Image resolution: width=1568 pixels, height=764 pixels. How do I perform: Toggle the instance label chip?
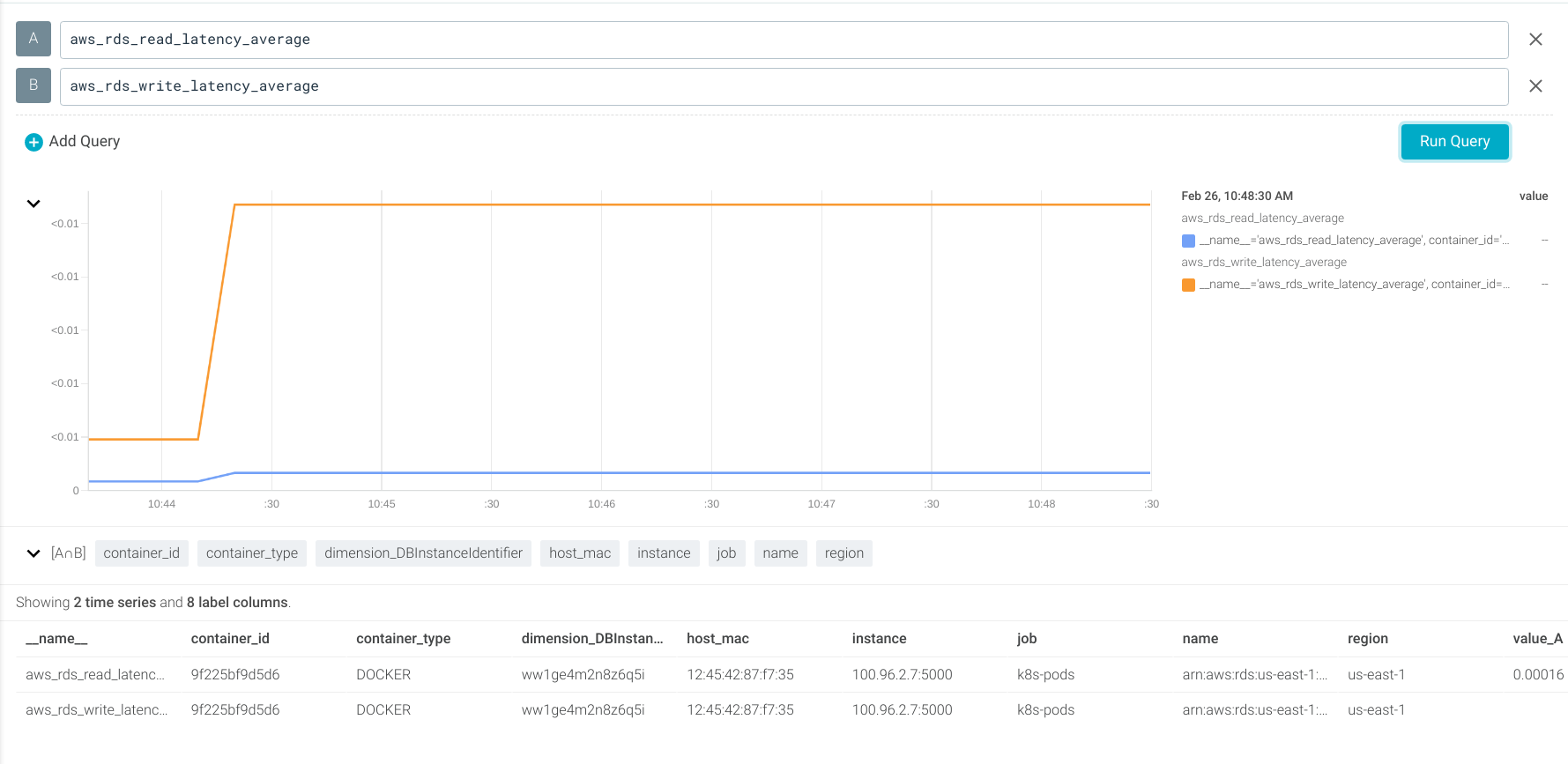[664, 553]
